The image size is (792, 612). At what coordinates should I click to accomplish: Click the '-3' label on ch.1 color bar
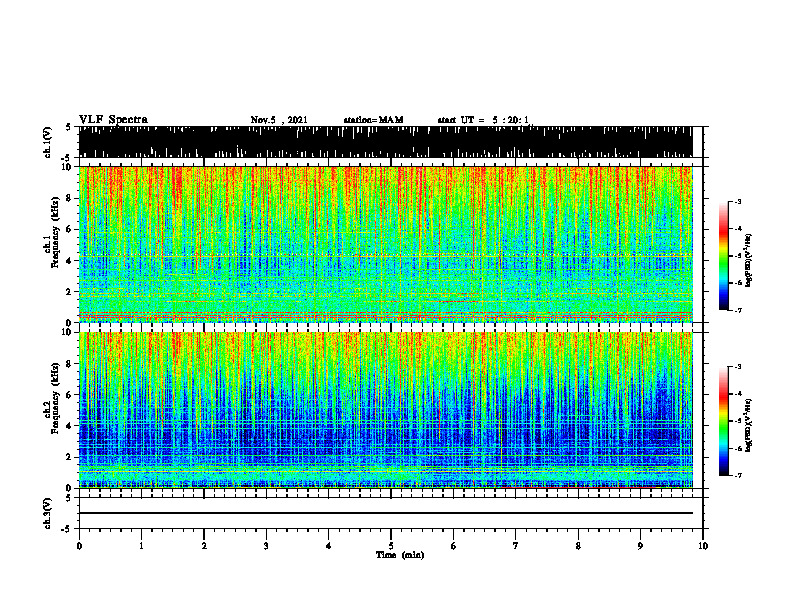(x=738, y=202)
